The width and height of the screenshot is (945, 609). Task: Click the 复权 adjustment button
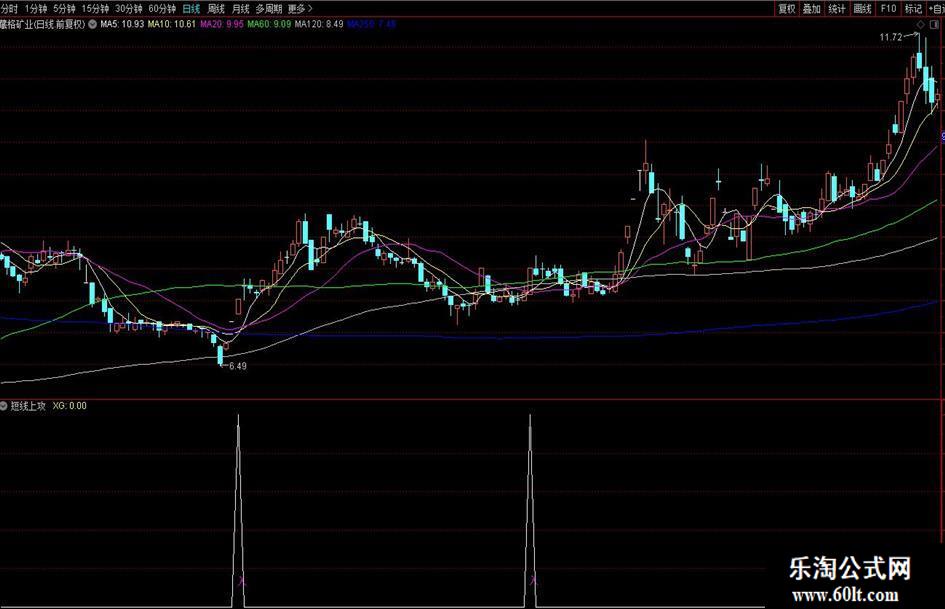click(786, 8)
